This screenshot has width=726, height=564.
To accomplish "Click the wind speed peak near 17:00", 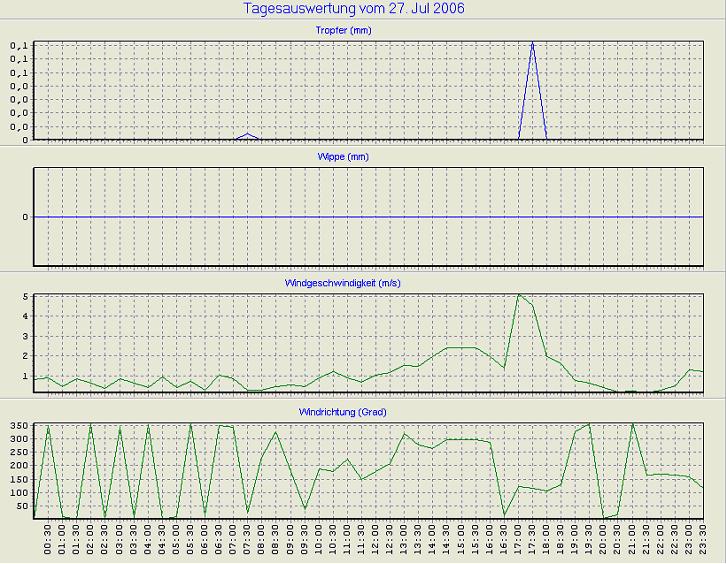I will [518, 295].
